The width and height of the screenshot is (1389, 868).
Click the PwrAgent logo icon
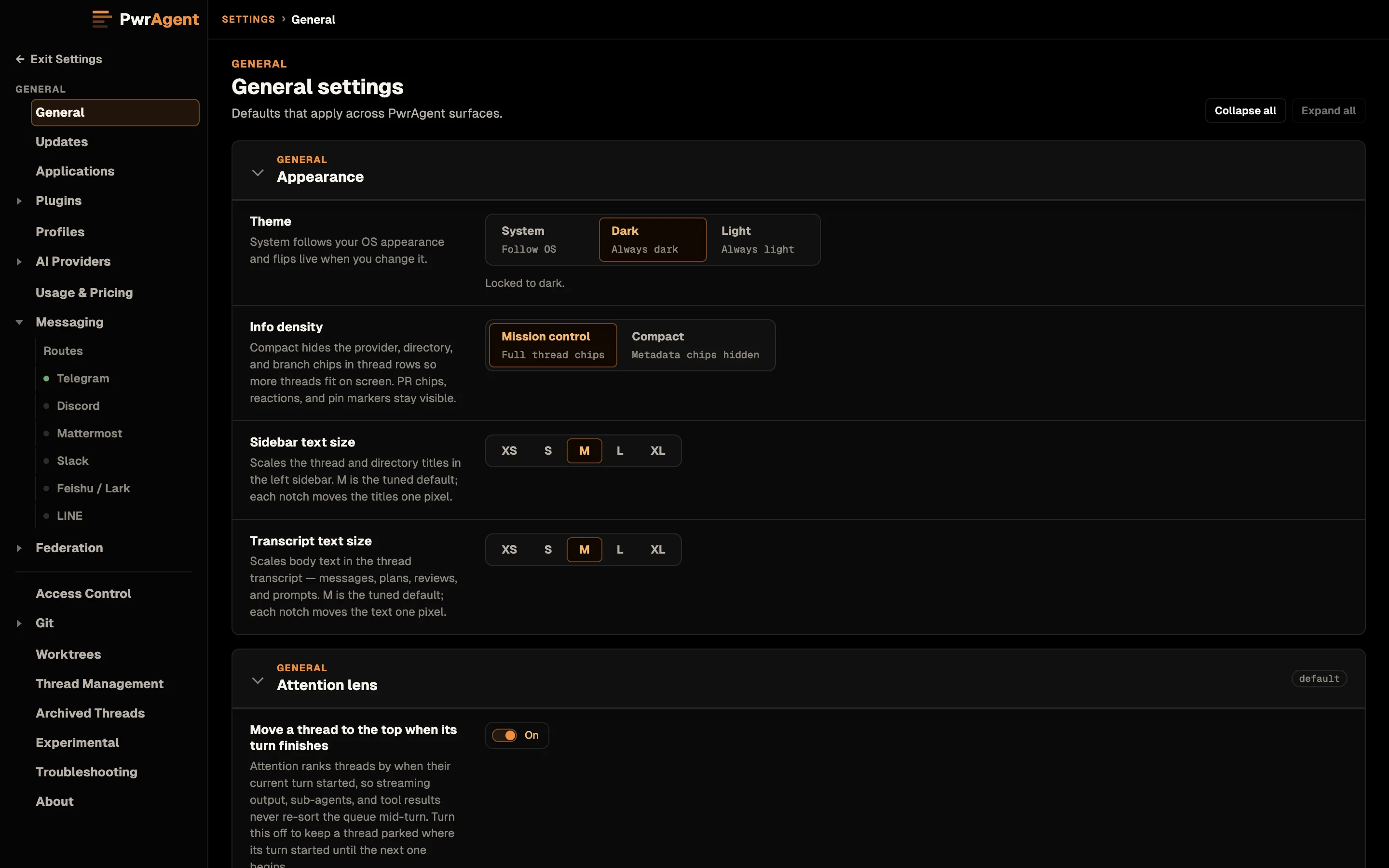(102, 19)
